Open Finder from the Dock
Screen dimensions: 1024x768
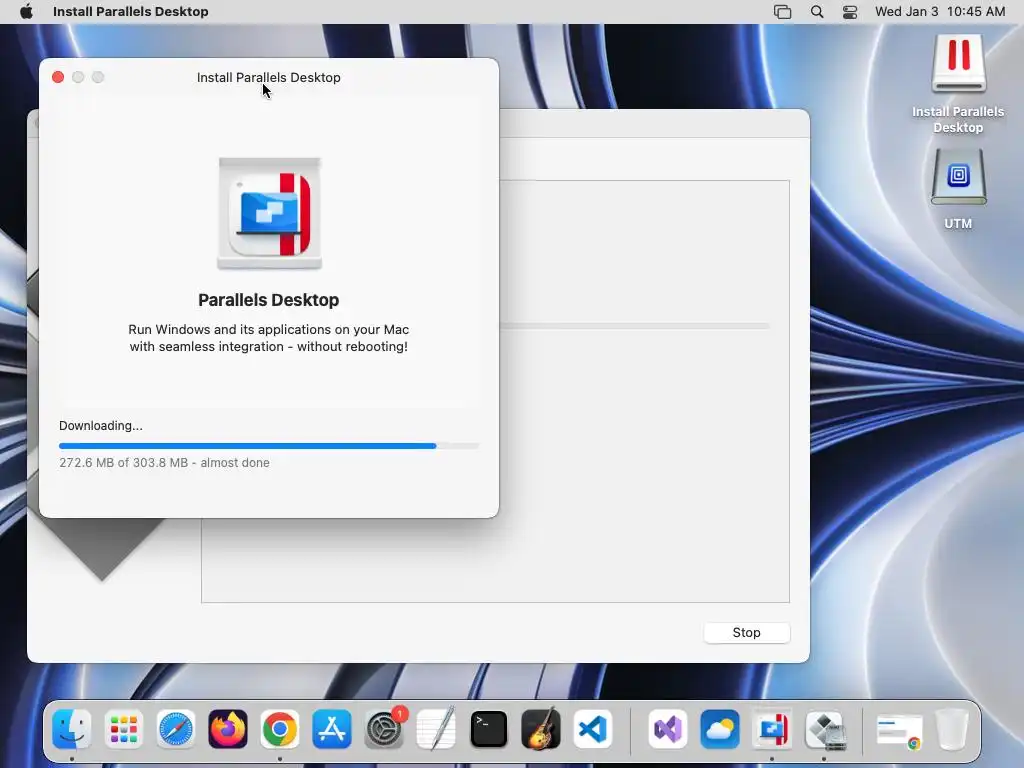point(72,729)
